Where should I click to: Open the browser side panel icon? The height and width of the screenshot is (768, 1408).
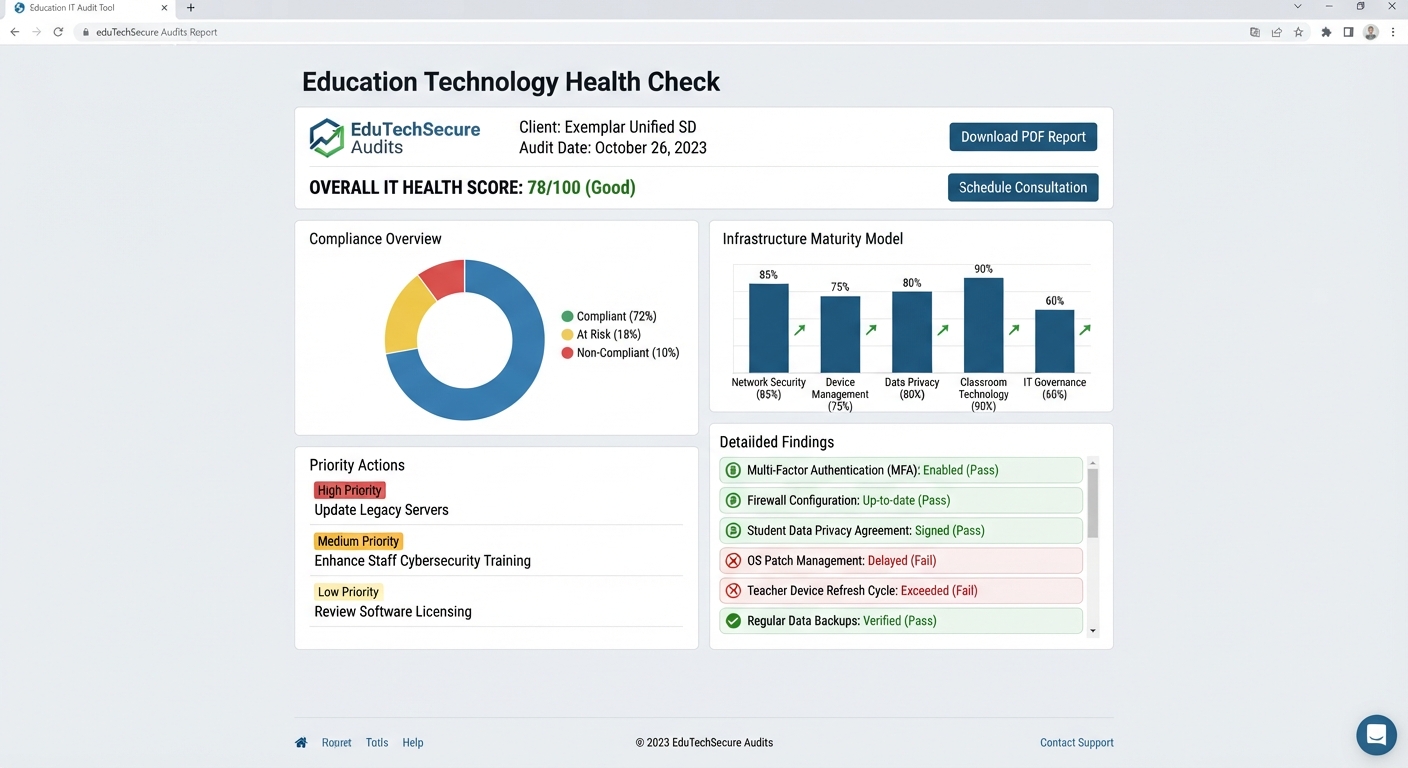[1348, 32]
